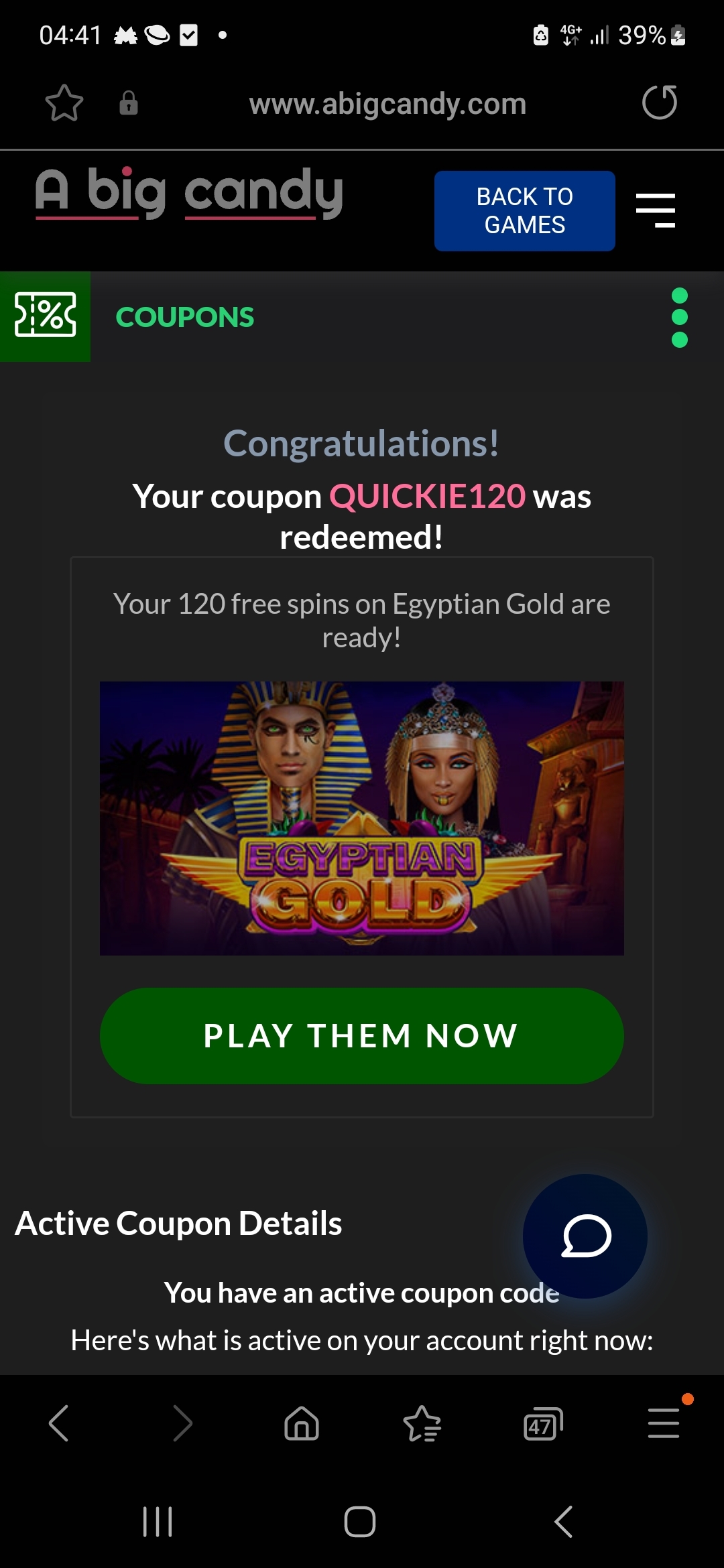
Task: Reload the page with refresh icon
Action: point(660,103)
